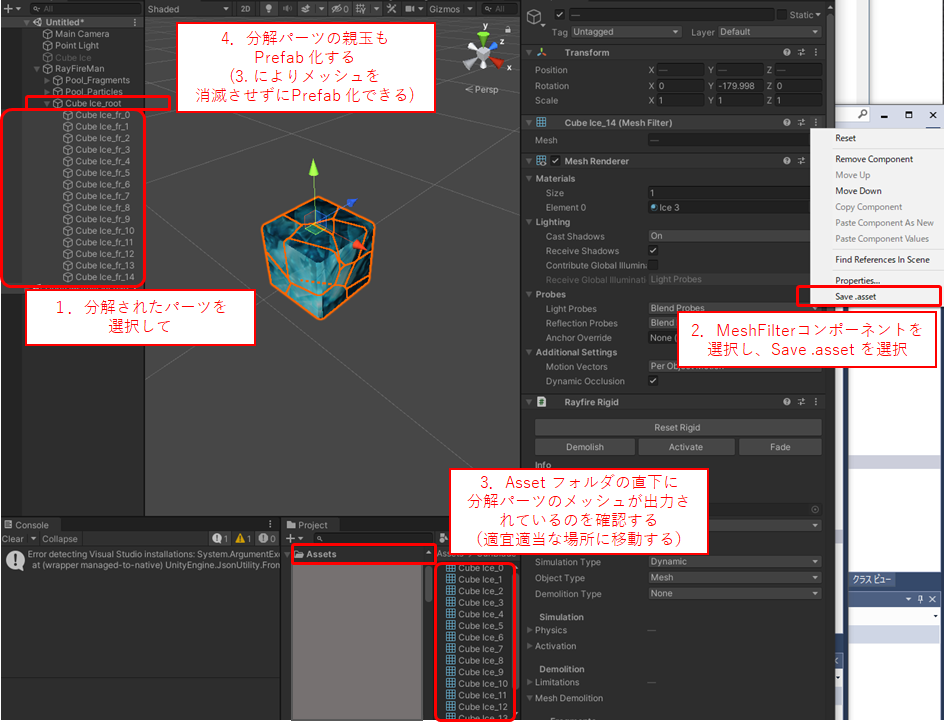Screen dimensions: 944x722
Task: Toggle Receive Shadows checkbox
Action: (653, 251)
